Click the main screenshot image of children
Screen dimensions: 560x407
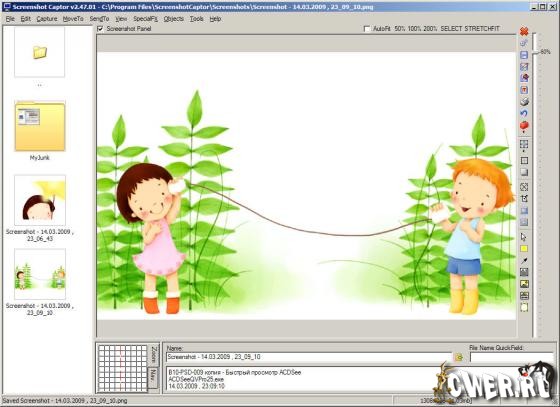306,186
